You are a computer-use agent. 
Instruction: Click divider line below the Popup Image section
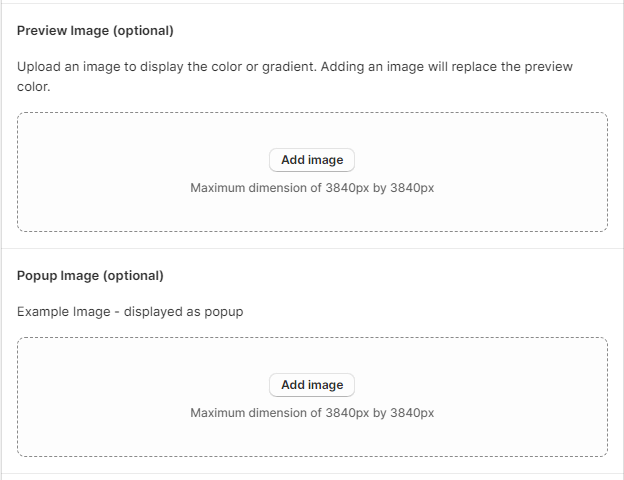pos(312,473)
